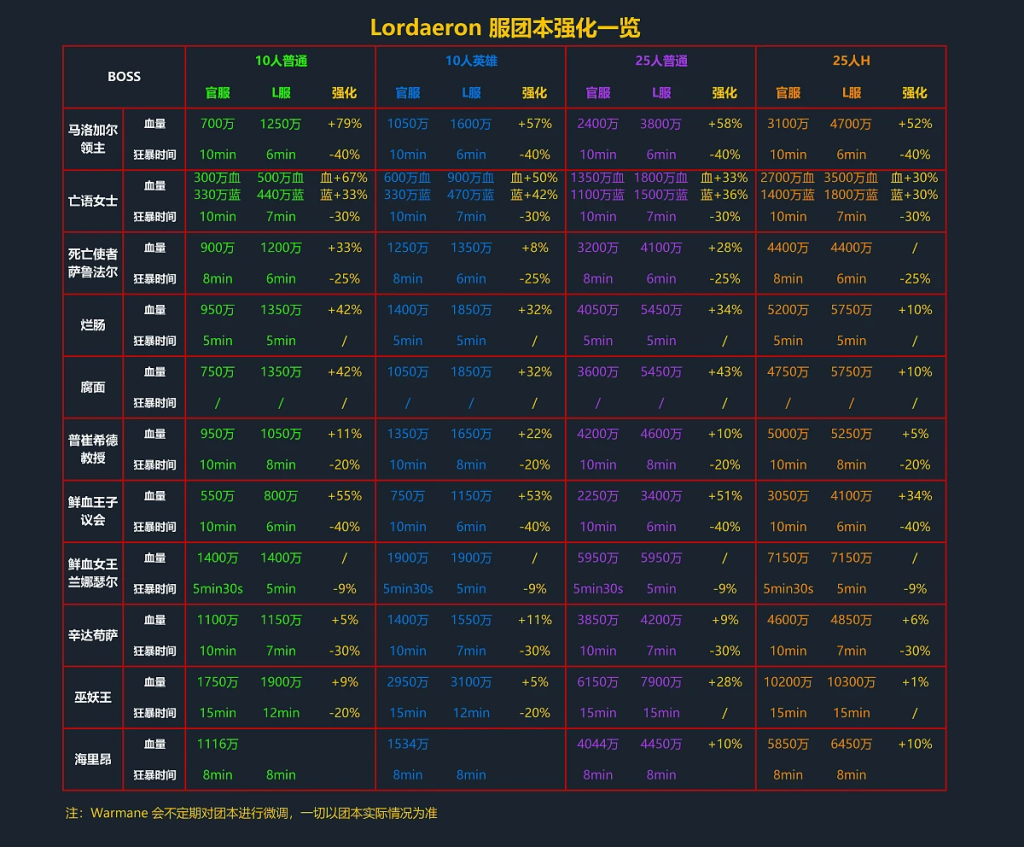Screen dimensions: 1024x847
Task: Click the '700万' health value
Action: (217, 123)
